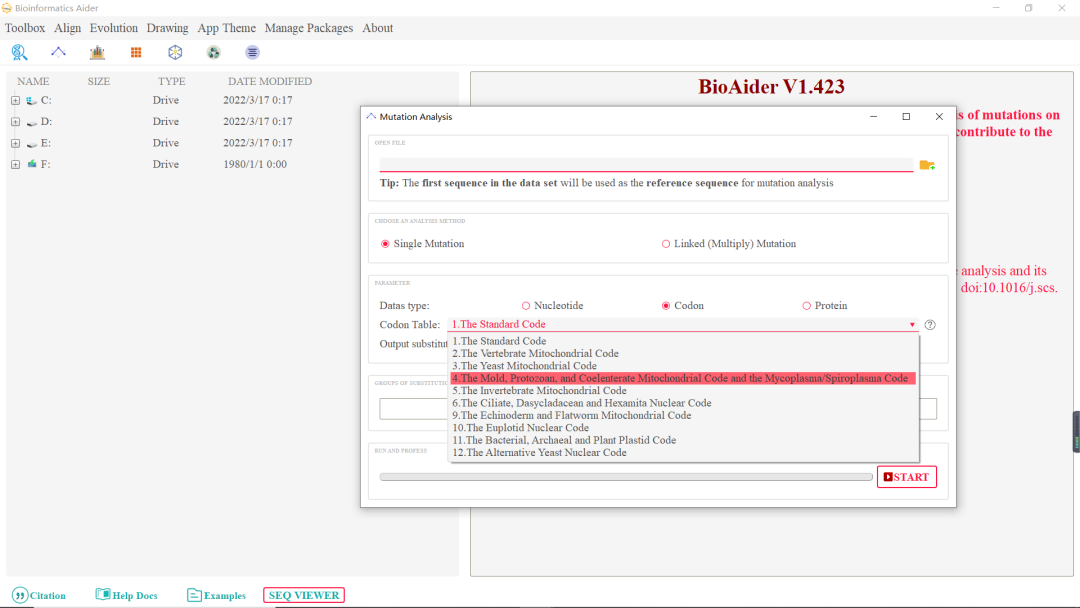Click the purple aligned-lines toolbar icon
This screenshot has width=1080, height=608.
click(x=252, y=52)
